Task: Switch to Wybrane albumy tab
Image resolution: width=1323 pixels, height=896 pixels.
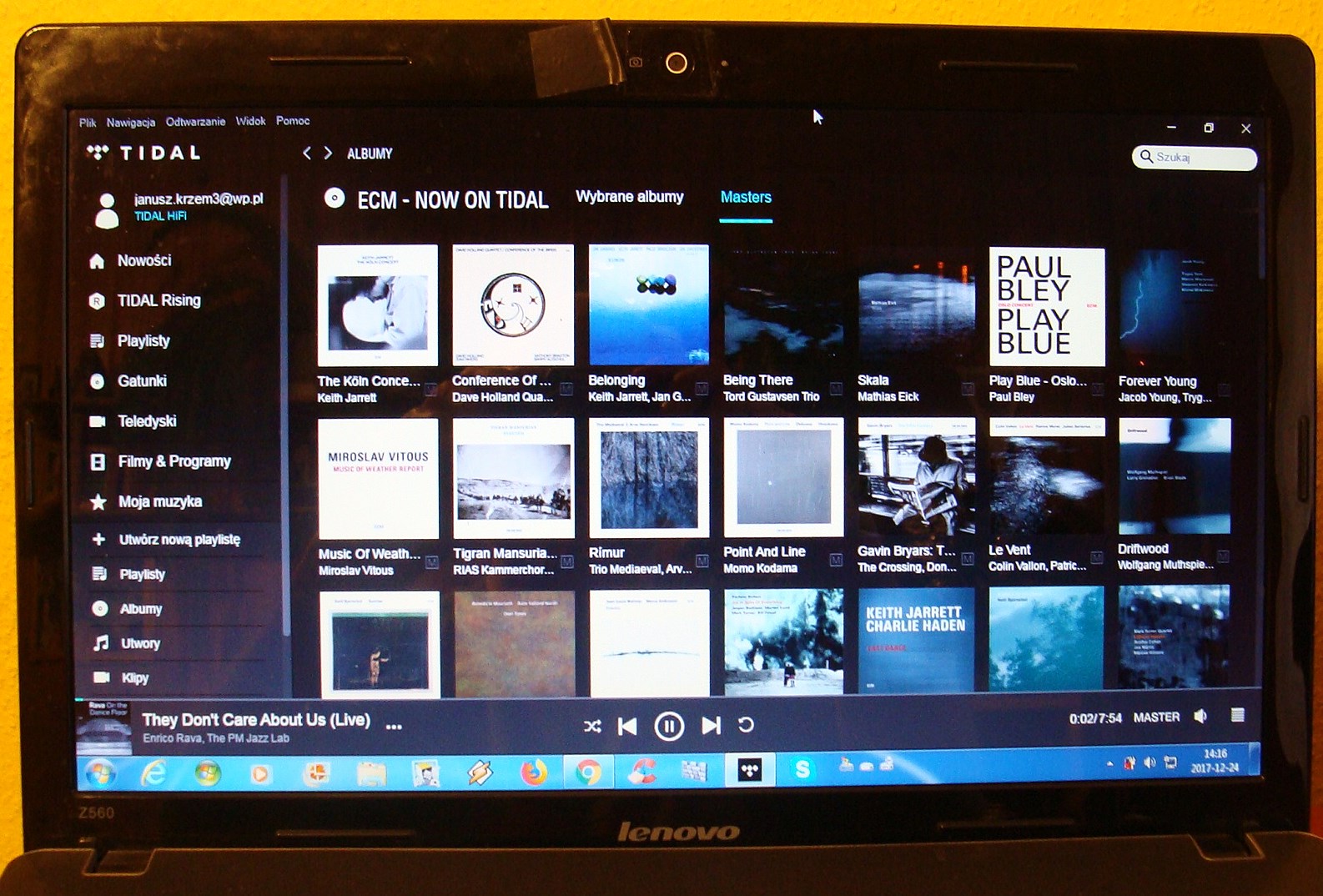Action: [x=630, y=197]
